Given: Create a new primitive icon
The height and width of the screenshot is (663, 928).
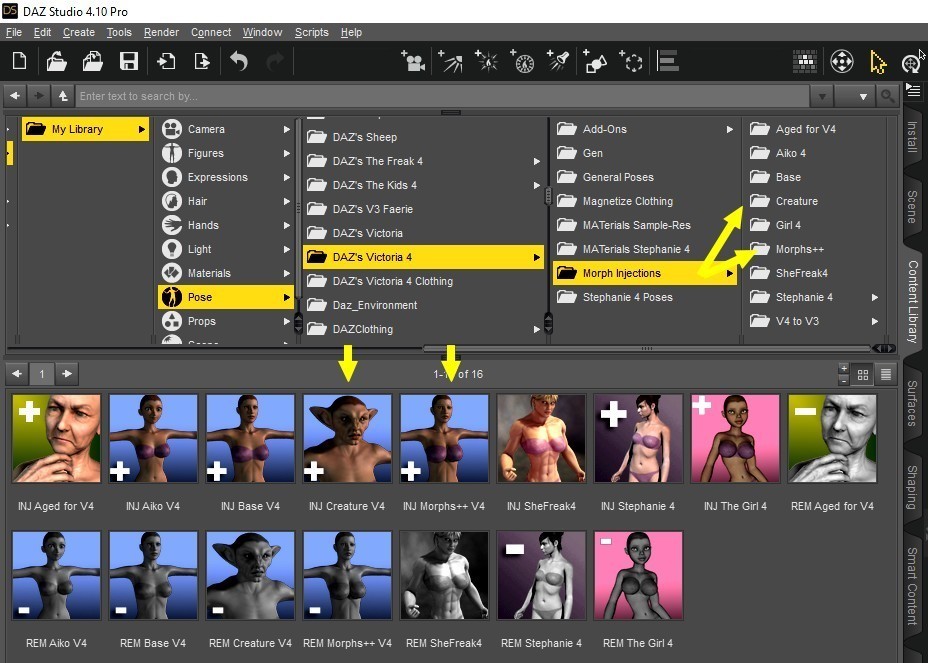Looking at the screenshot, I should click(x=595, y=61).
